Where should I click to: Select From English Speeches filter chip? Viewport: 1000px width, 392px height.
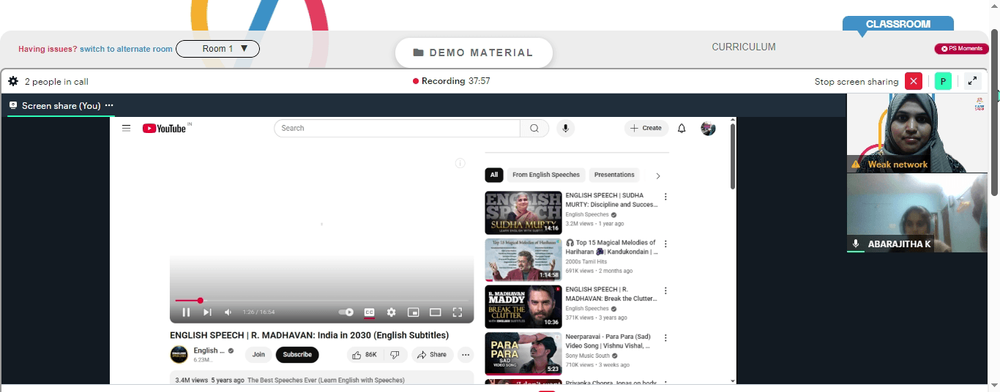[x=546, y=175]
